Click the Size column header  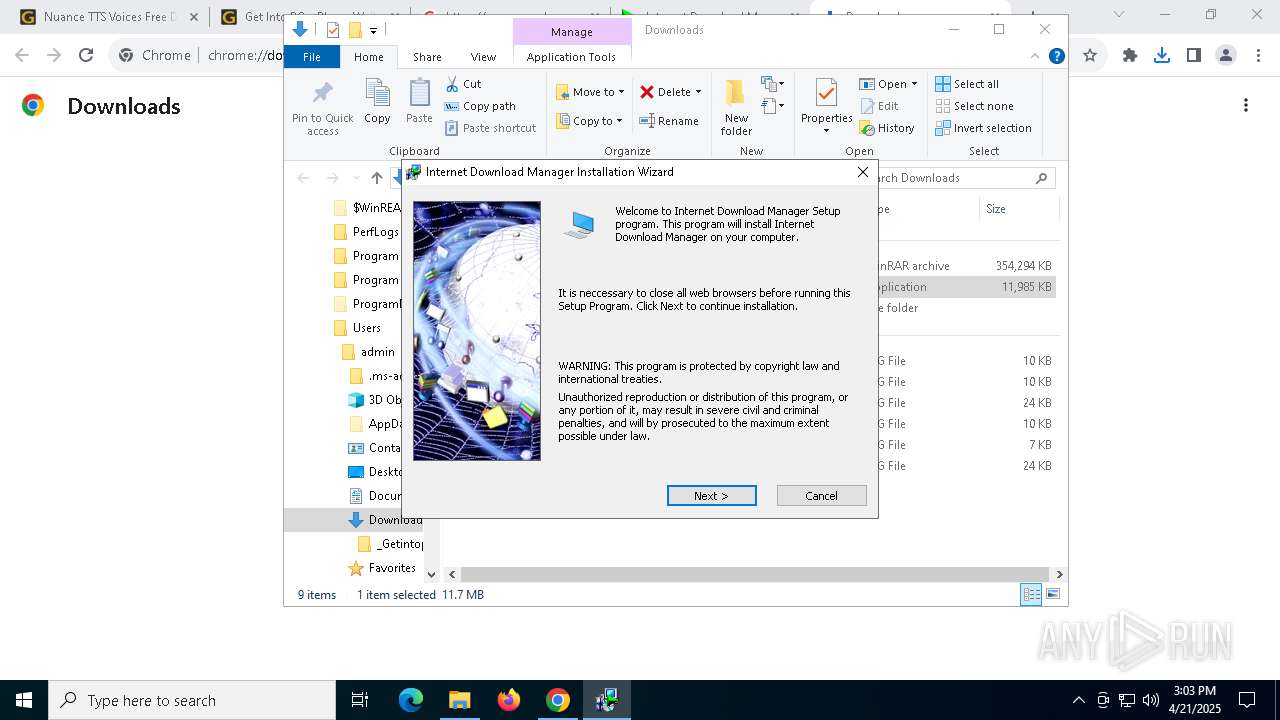click(x=1019, y=209)
